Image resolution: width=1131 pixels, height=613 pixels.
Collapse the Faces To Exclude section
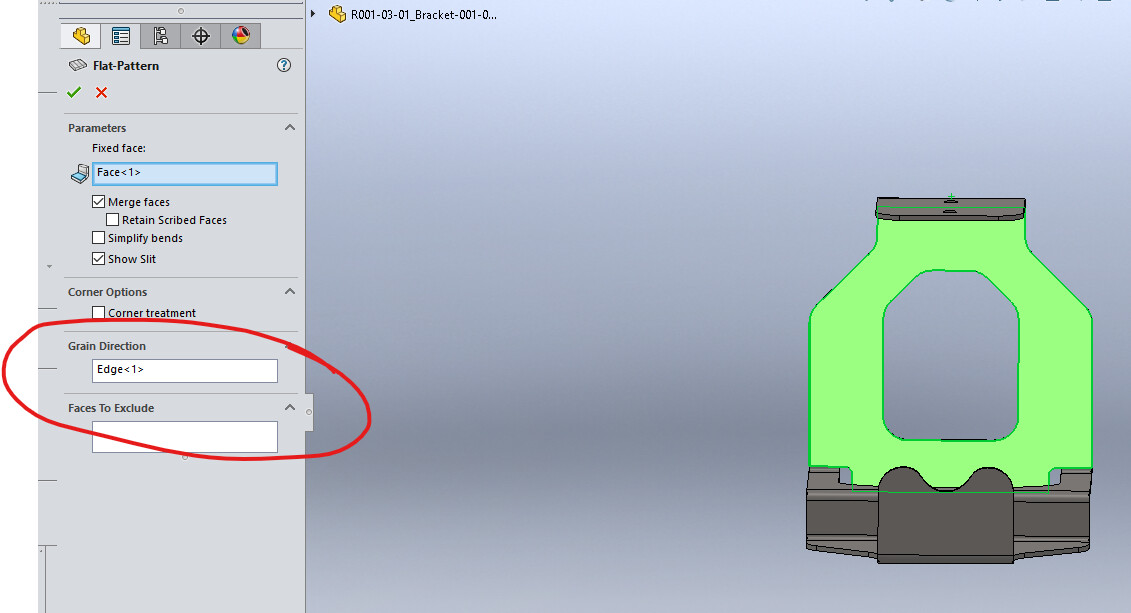(x=290, y=408)
